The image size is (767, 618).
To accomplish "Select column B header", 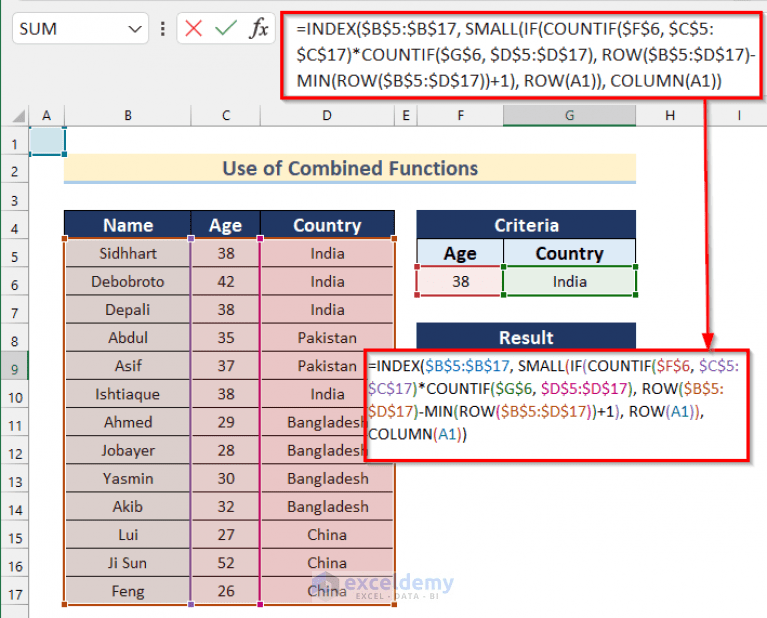I will point(128,115).
